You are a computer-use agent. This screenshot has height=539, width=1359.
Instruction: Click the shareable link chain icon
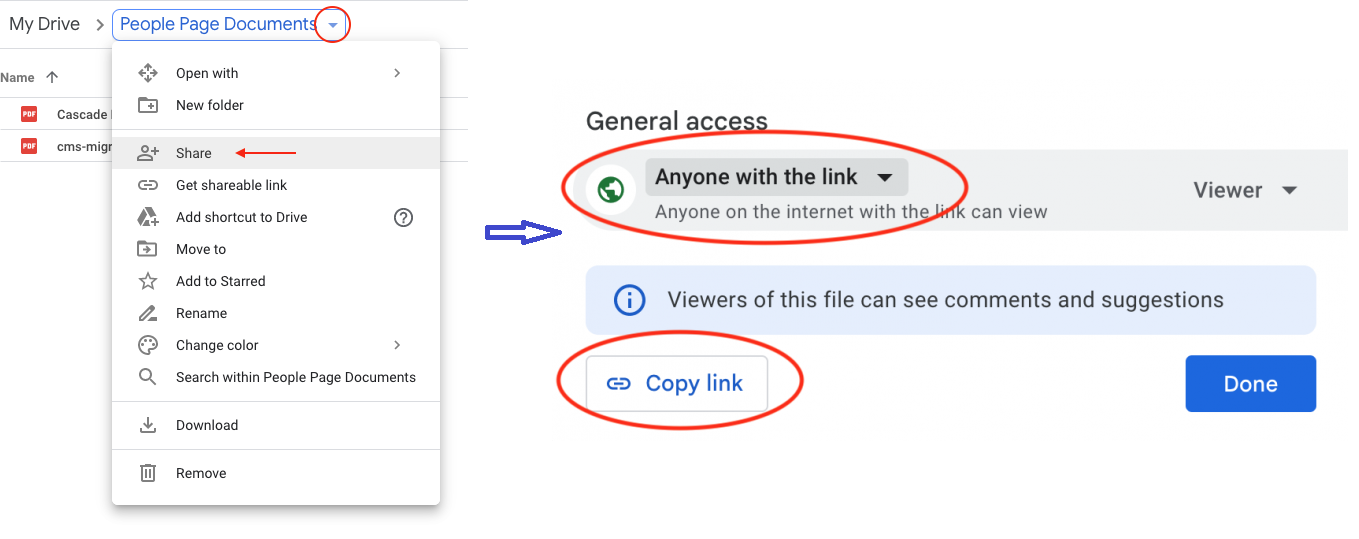click(x=147, y=185)
